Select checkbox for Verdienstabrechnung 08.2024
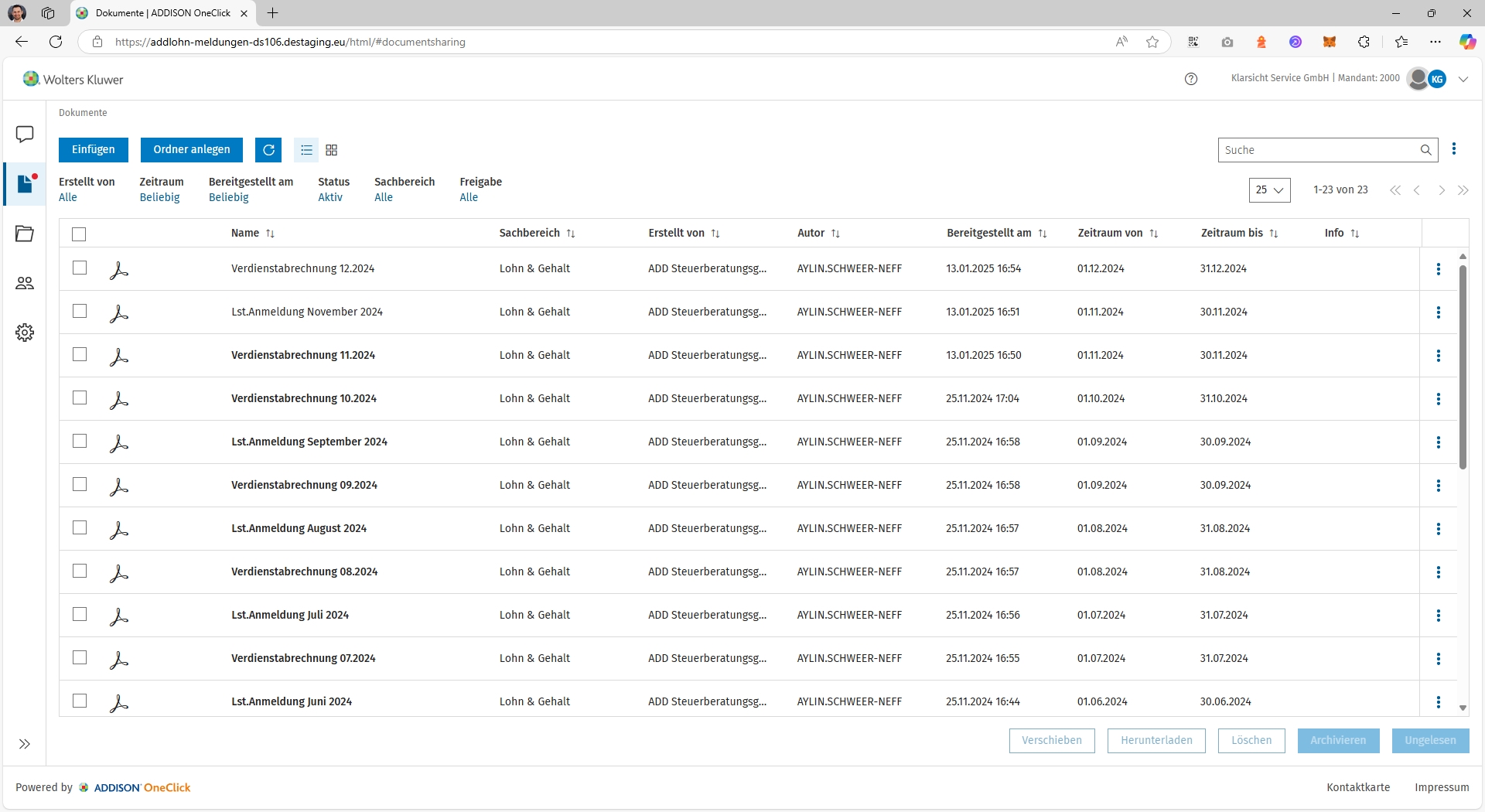1485x812 pixels. click(80, 571)
